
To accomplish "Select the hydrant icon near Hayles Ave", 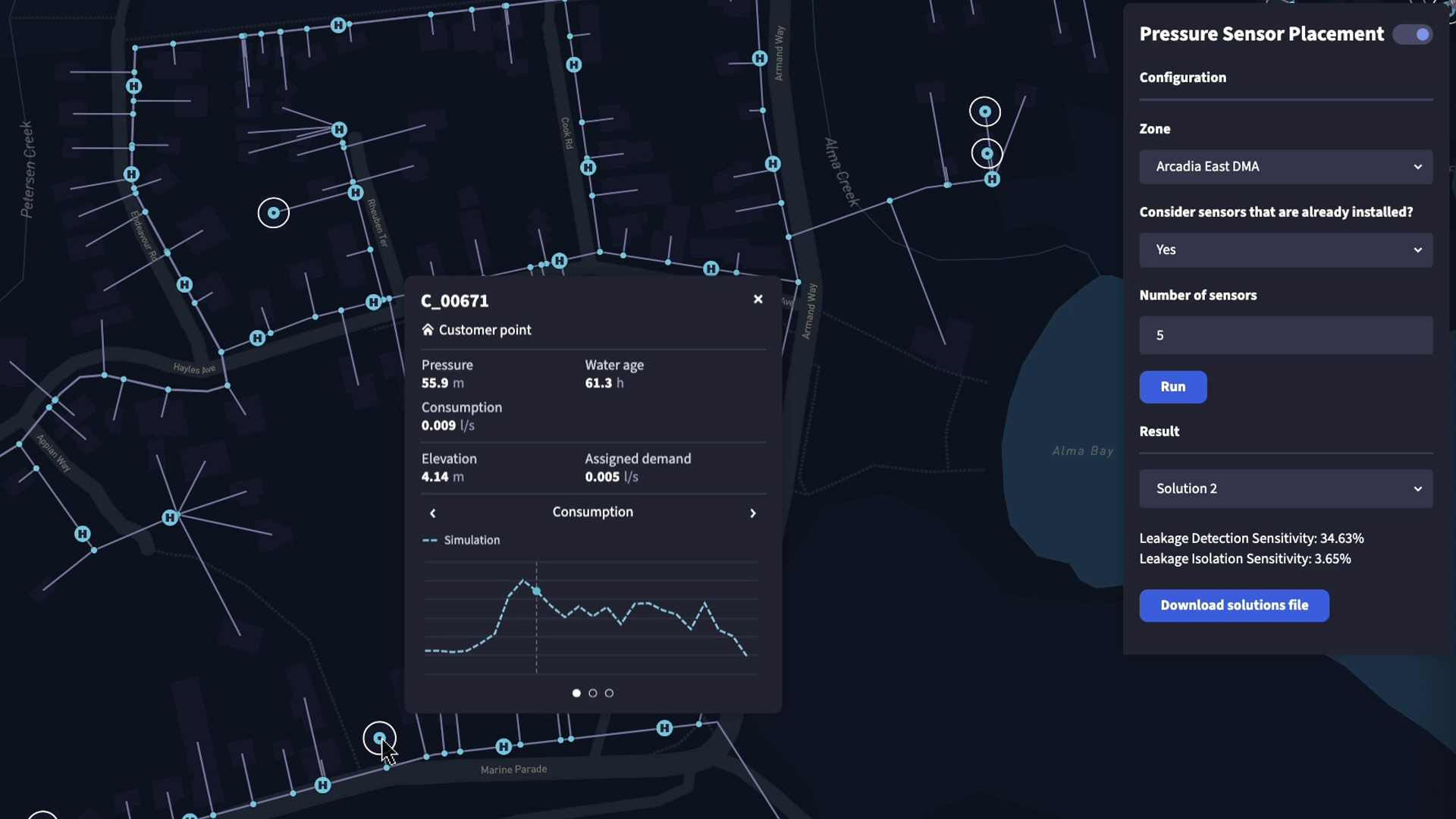I will pyautogui.click(x=258, y=338).
